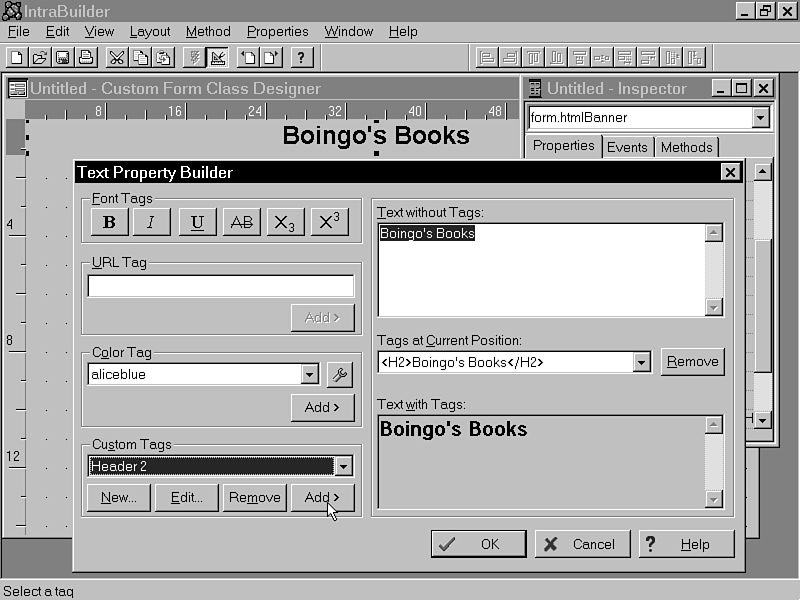Open the View menu
The image size is (800, 600).
click(99, 32)
